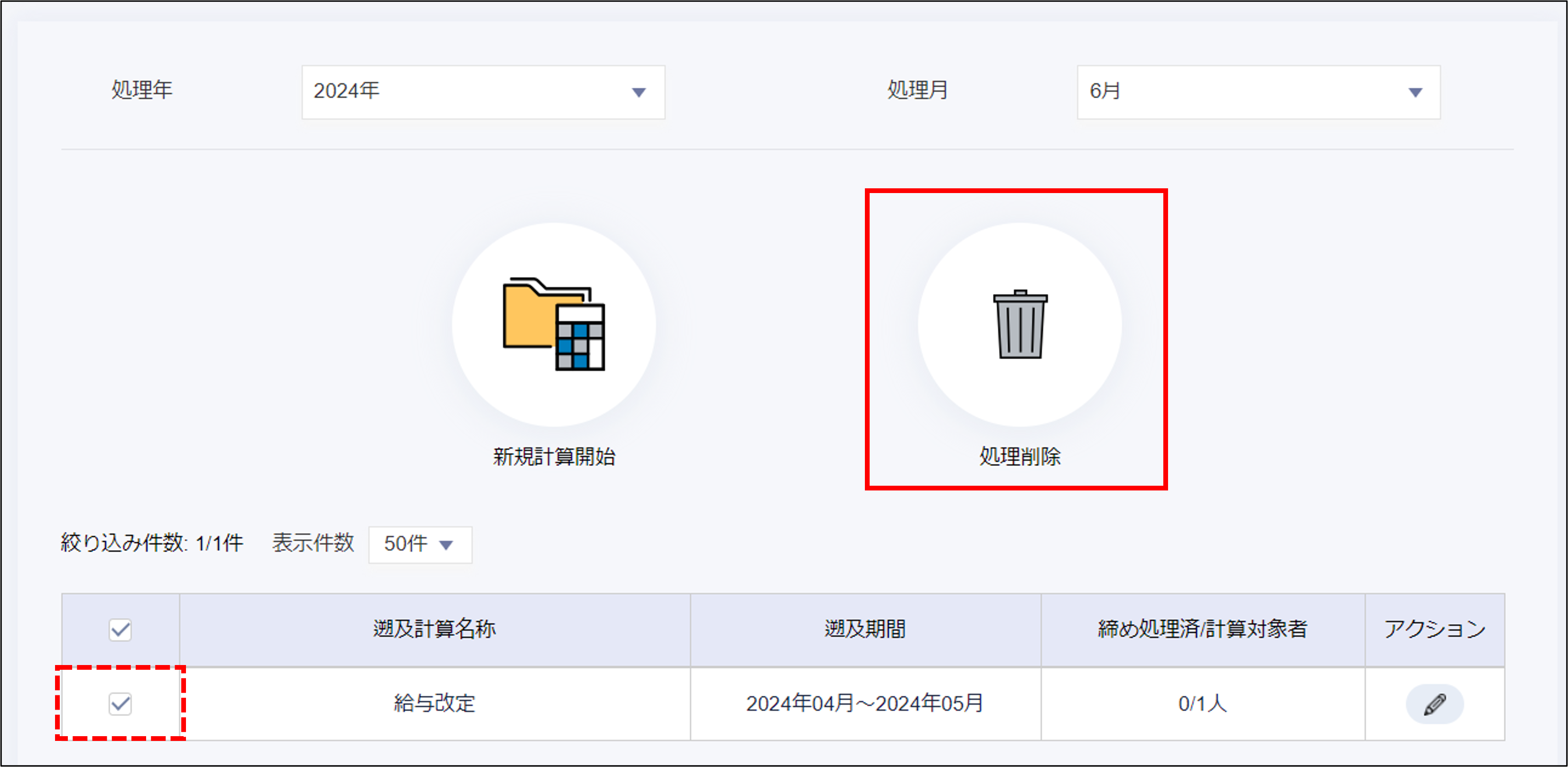This screenshot has width=1568, height=767.
Task: Open the 処理月 month dropdown showing 6月
Action: (x=1257, y=92)
